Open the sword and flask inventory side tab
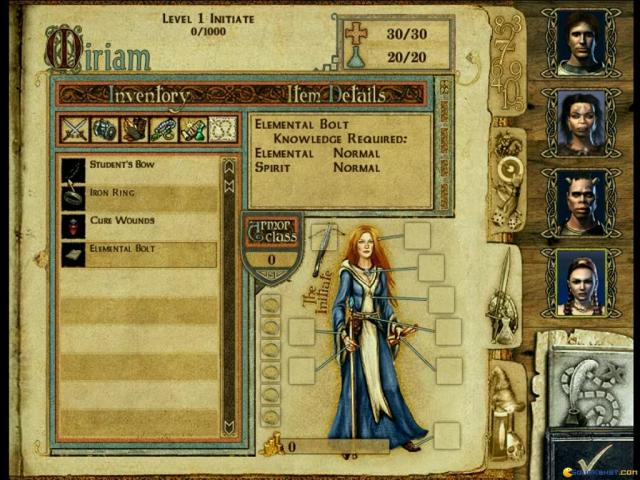The height and width of the screenshot is (480, 640). [504, 298]
